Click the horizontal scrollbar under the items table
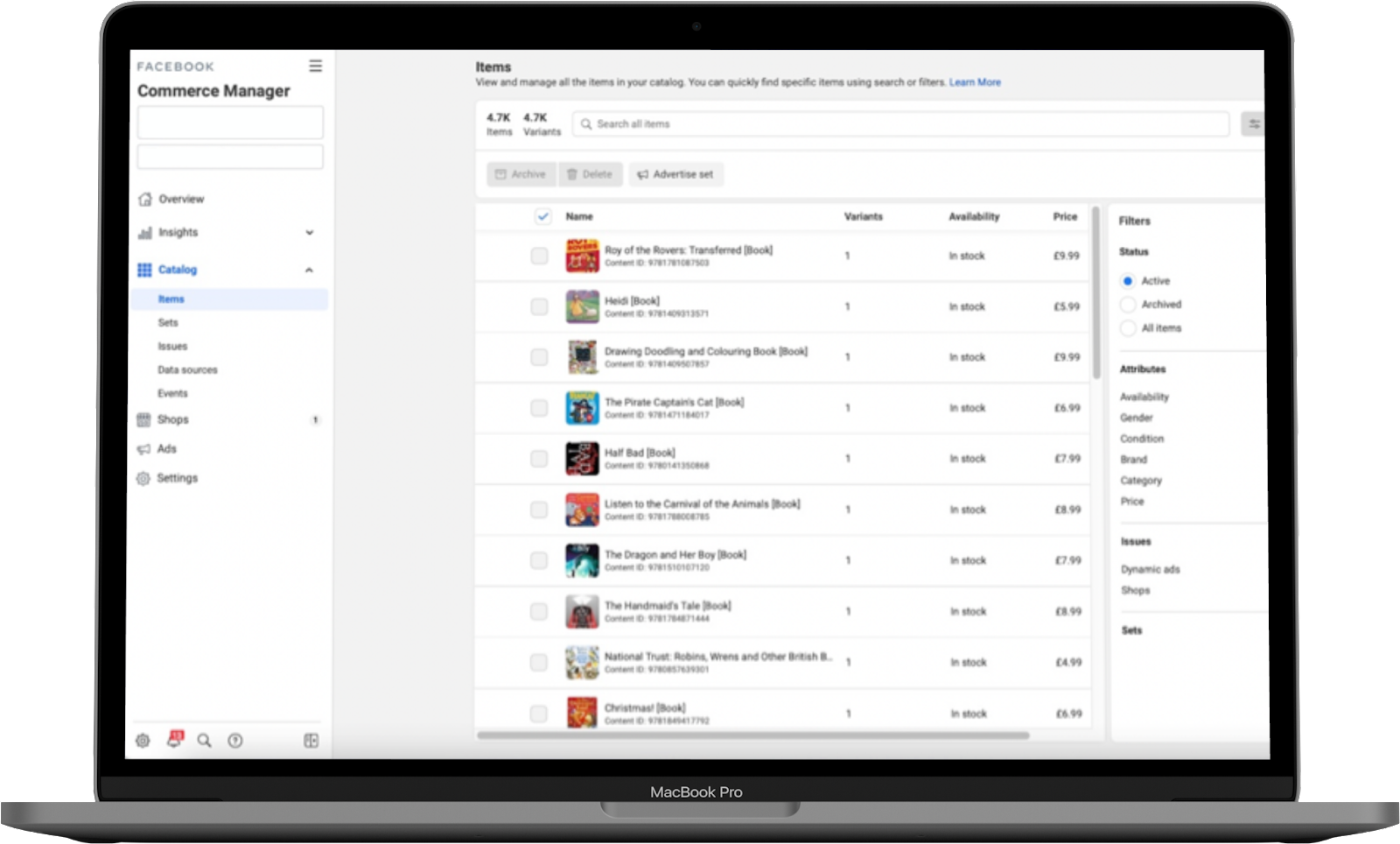Viewport: 1400px width, 844px height. 752,735
